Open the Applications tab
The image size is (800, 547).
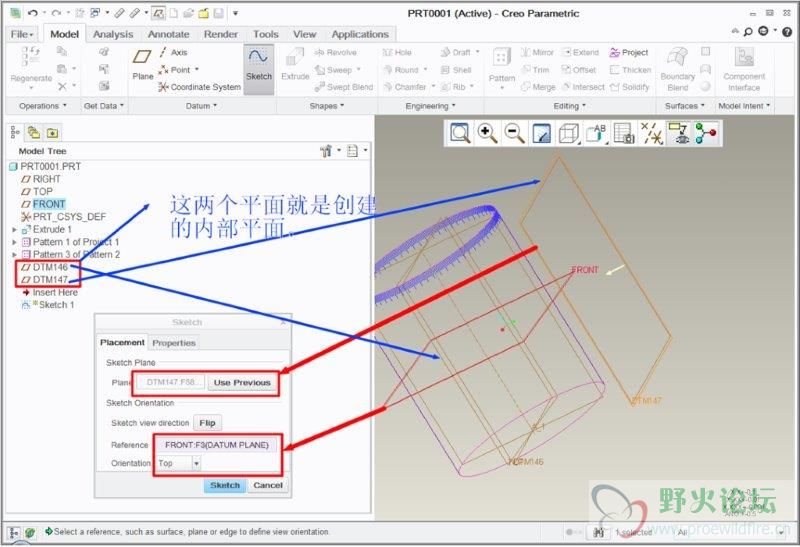[360, 34]
